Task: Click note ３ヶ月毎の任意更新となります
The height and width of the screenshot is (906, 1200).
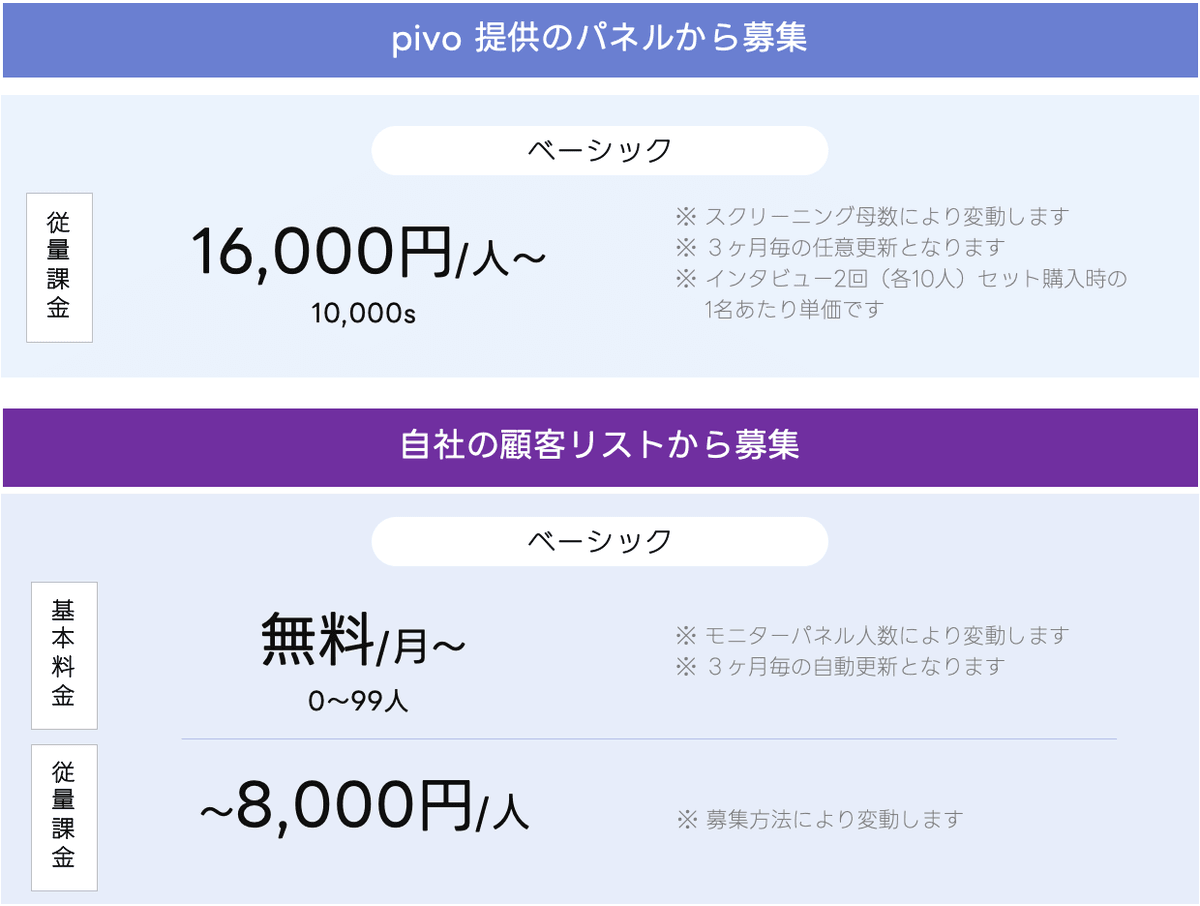Action: click(x=840, y=247)
